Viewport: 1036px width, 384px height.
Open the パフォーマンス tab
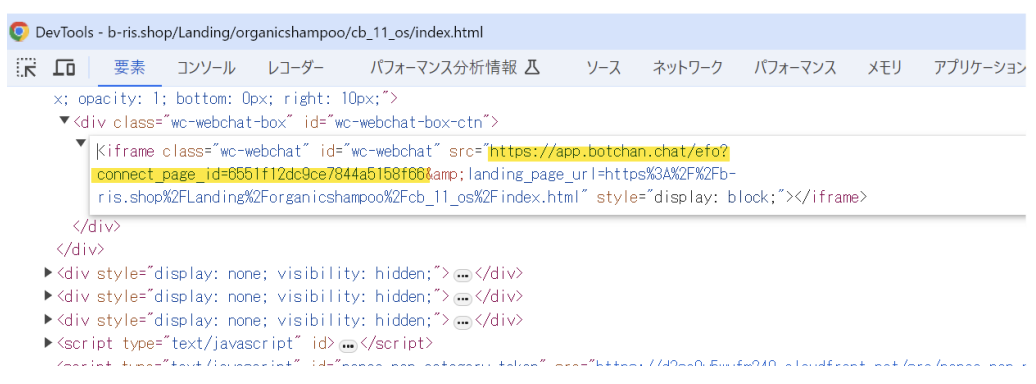[796, 67]
